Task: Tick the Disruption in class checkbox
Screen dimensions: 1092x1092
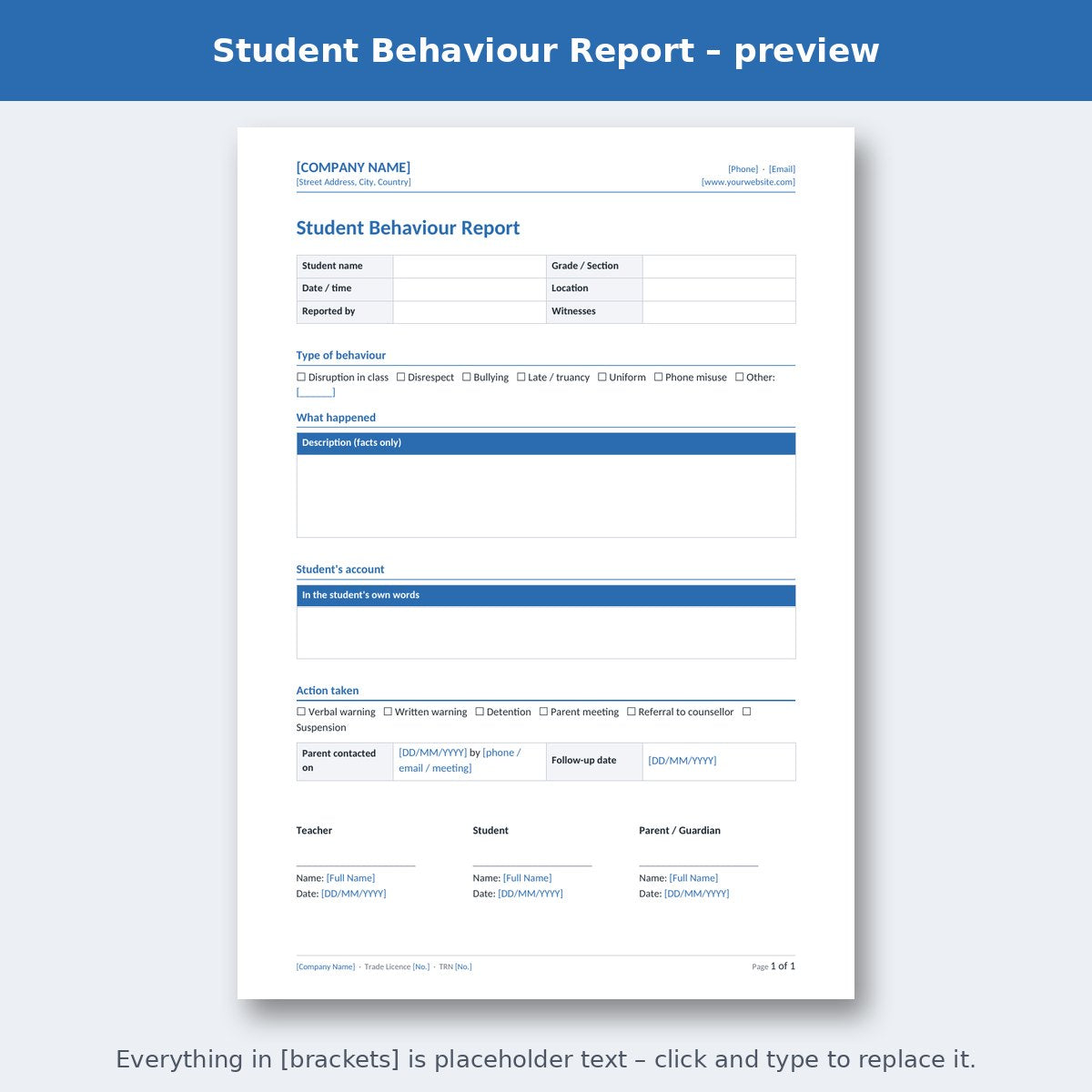Action: (301, 377)
